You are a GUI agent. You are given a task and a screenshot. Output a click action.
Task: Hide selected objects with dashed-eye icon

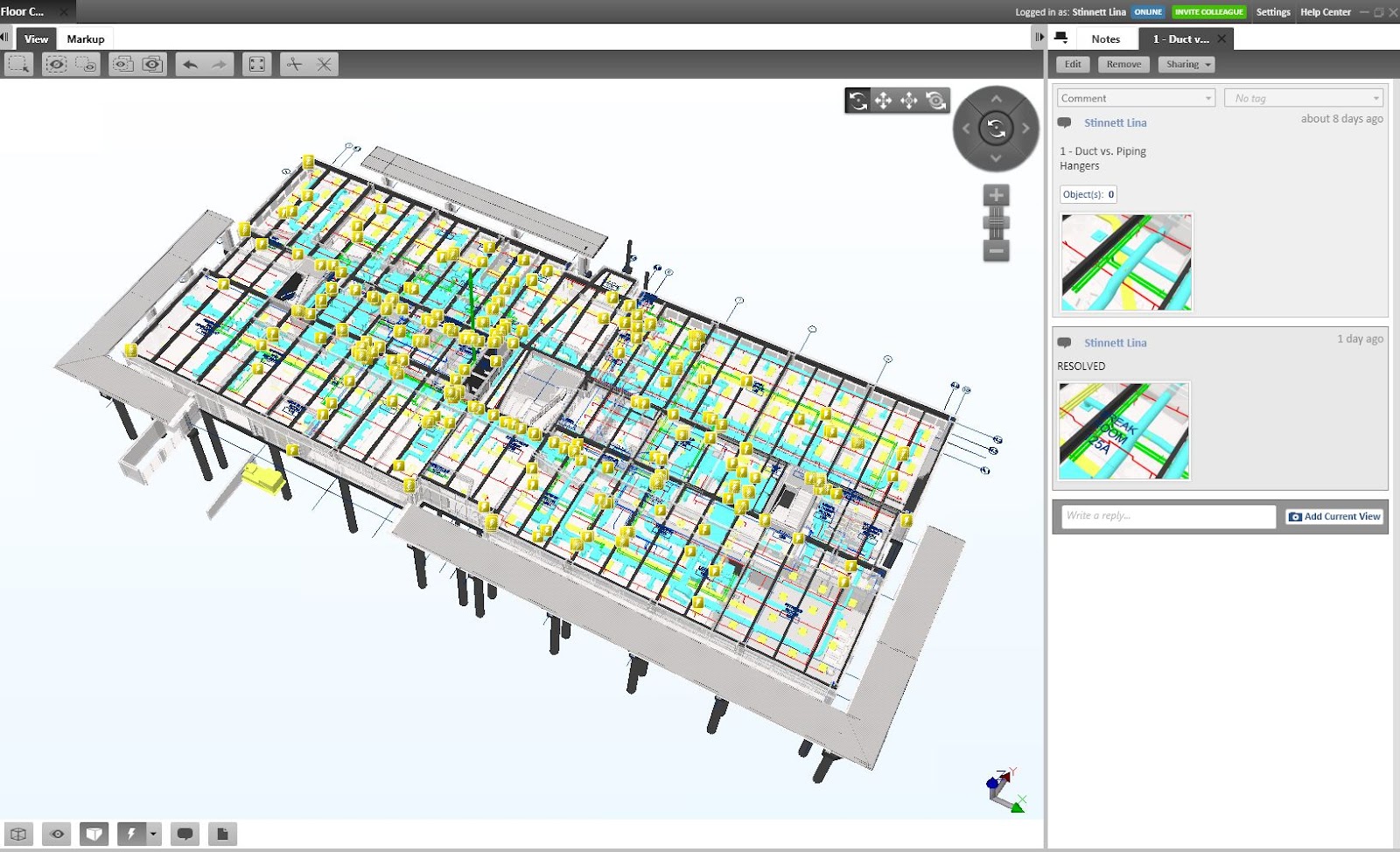56,64
